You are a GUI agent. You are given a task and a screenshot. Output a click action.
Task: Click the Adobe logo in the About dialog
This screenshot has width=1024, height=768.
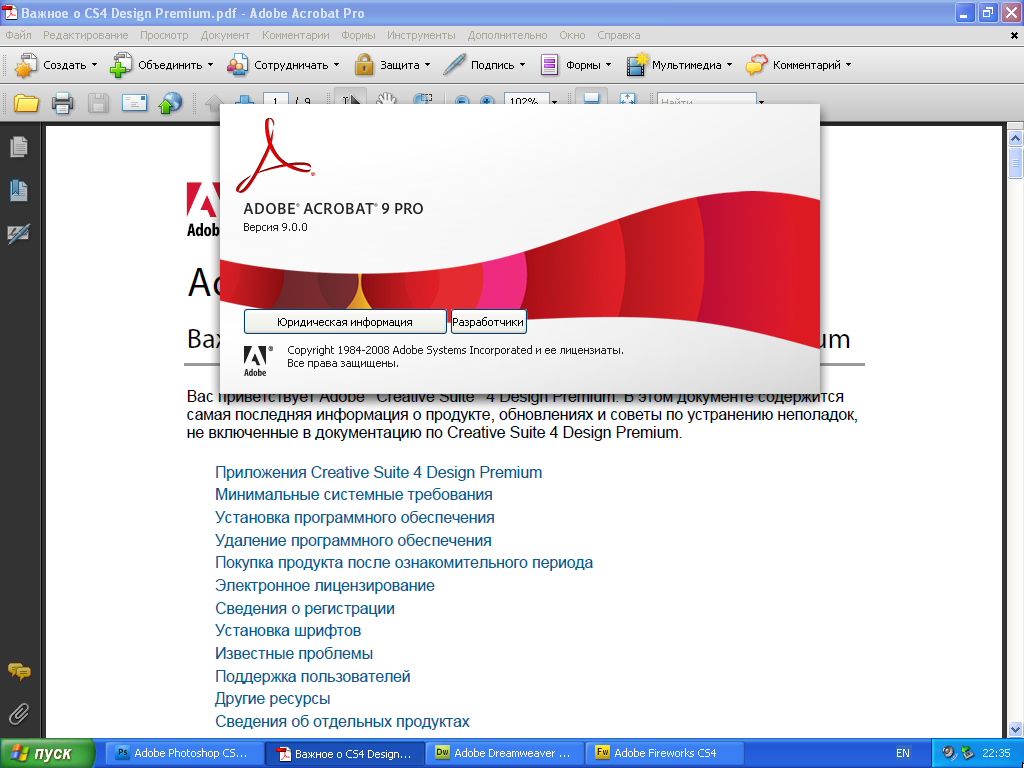pos(256,361)
